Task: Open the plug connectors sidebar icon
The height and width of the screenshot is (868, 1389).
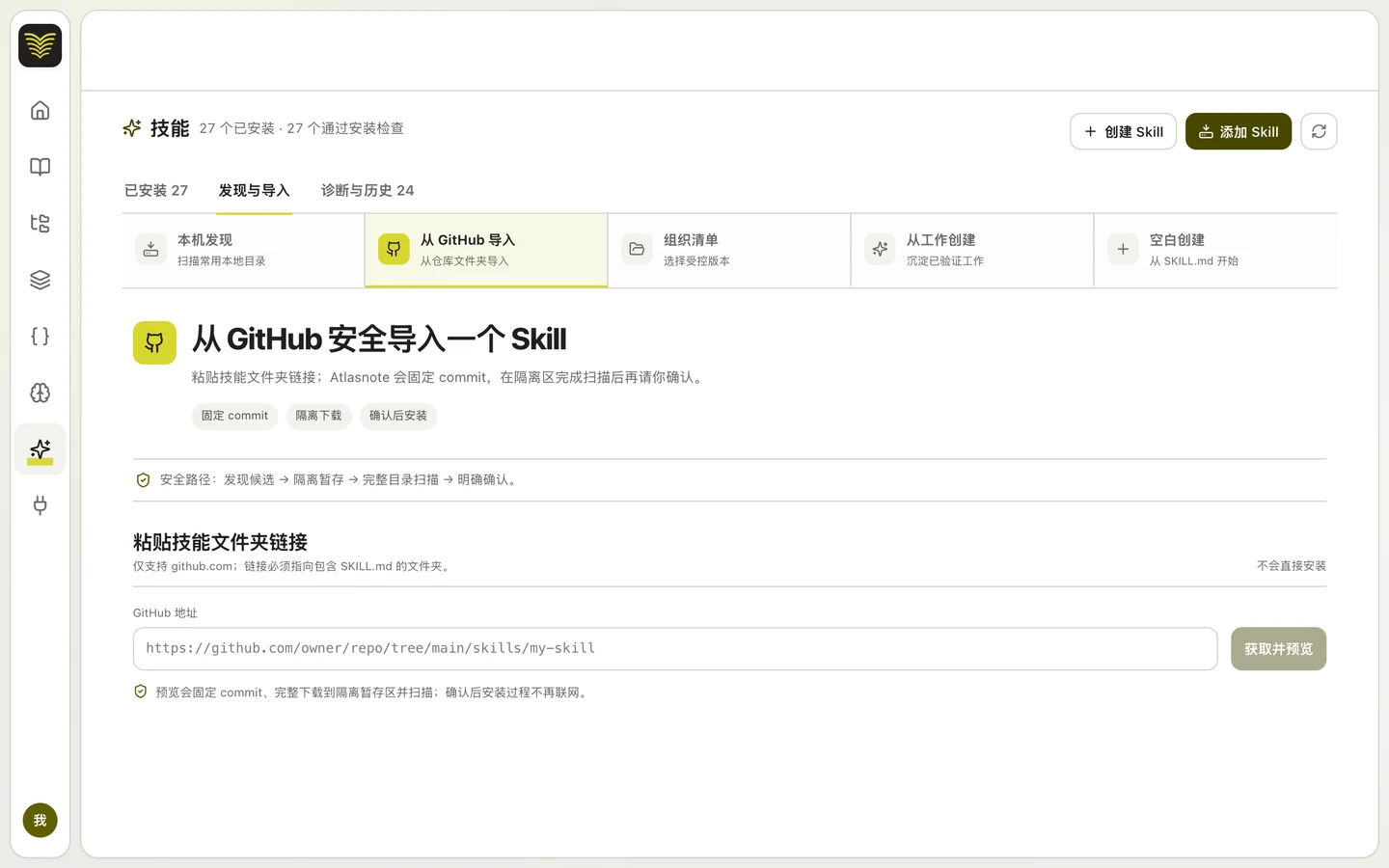Action: tap(40, 505)
